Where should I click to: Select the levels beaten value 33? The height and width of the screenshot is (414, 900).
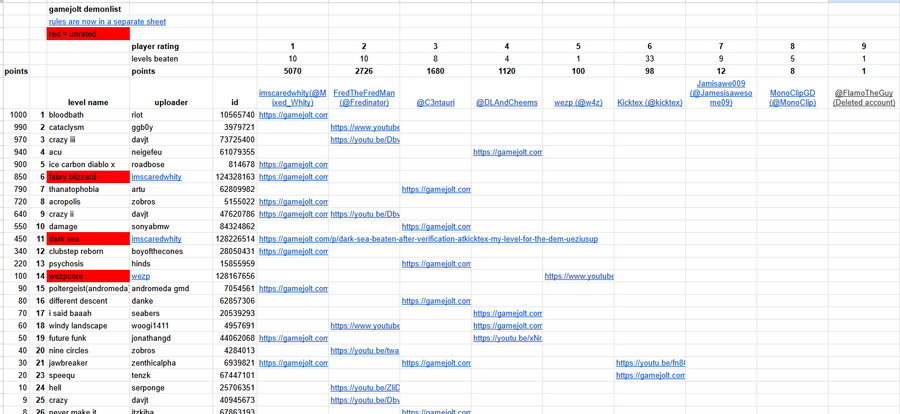649,59
